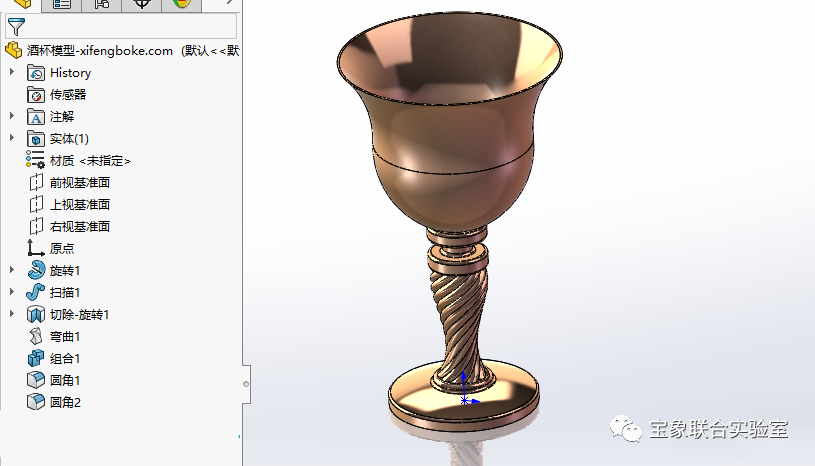Select the 材质 <未指定> label

90,161
